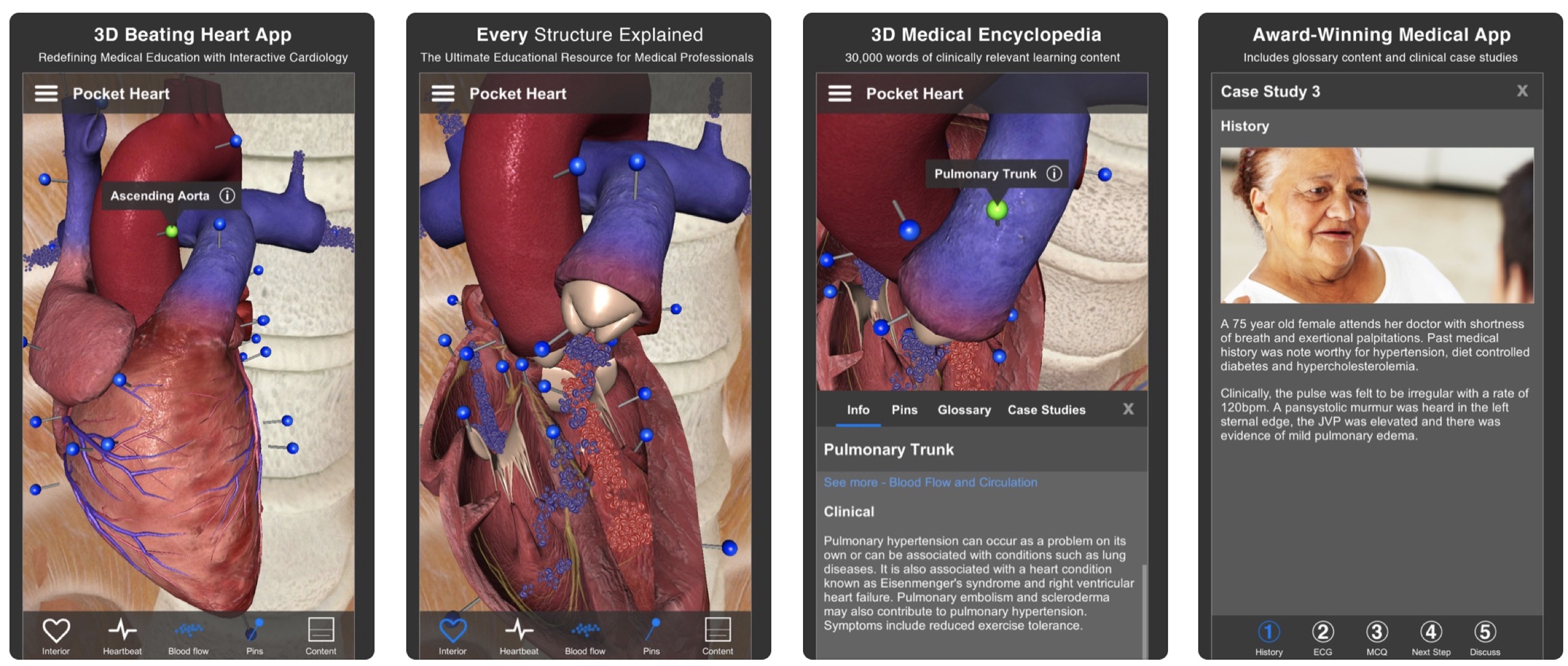Select Heartbeat icon in first screen toolbar
This screenshot has width=1568, height=666.
[x=122, y=637]
